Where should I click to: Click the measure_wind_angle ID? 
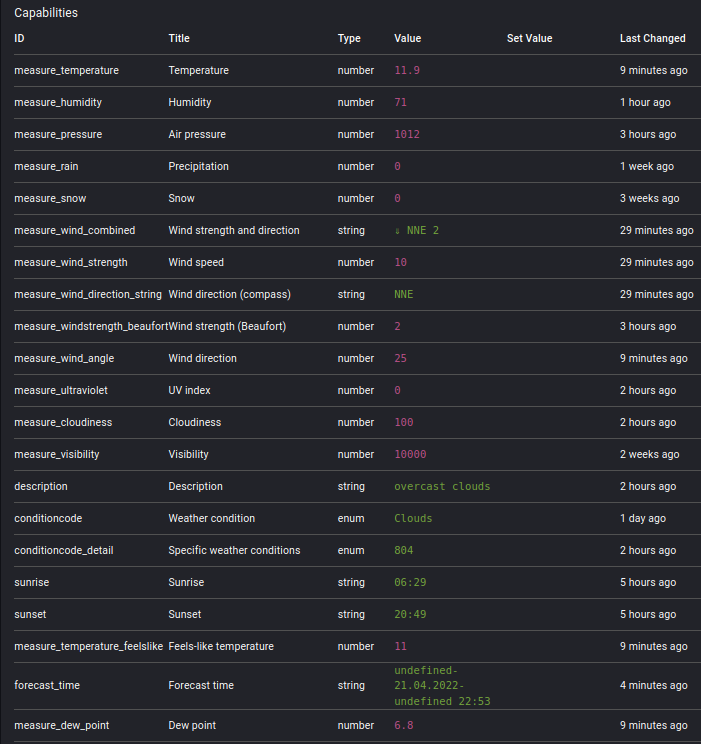click(64, 358)
